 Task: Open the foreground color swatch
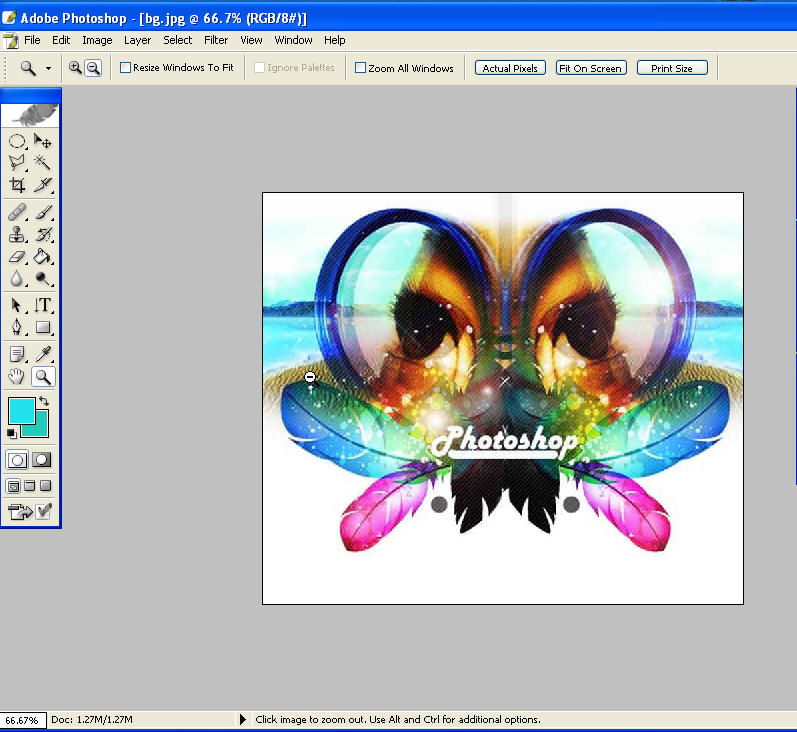click(x=19, y=410)
